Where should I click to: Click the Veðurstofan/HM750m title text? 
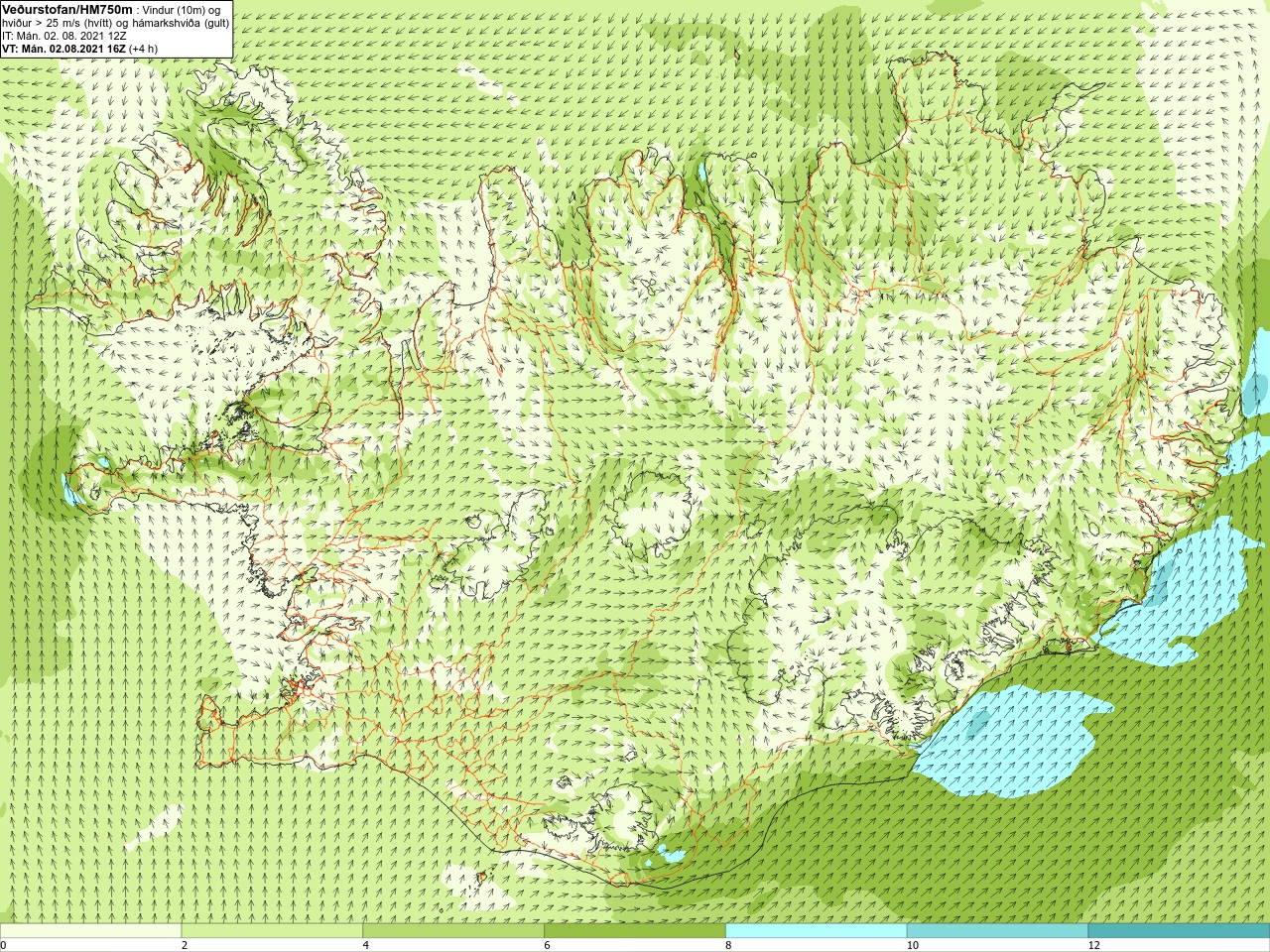[67, 9]
